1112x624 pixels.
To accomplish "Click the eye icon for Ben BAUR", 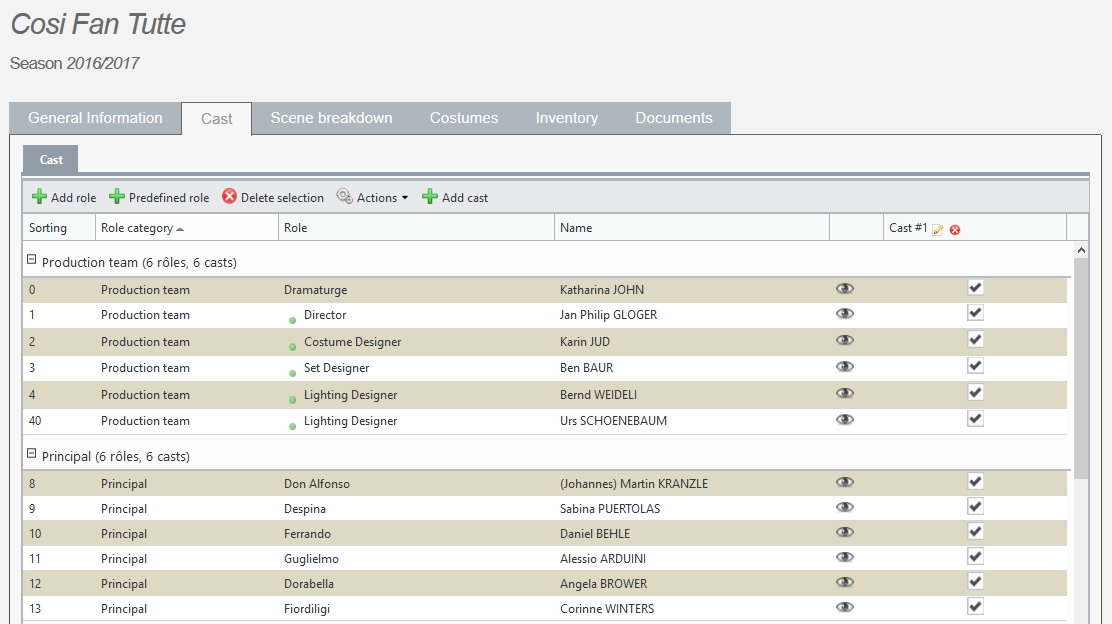I will pyautogui.click(x=845, y=367).
